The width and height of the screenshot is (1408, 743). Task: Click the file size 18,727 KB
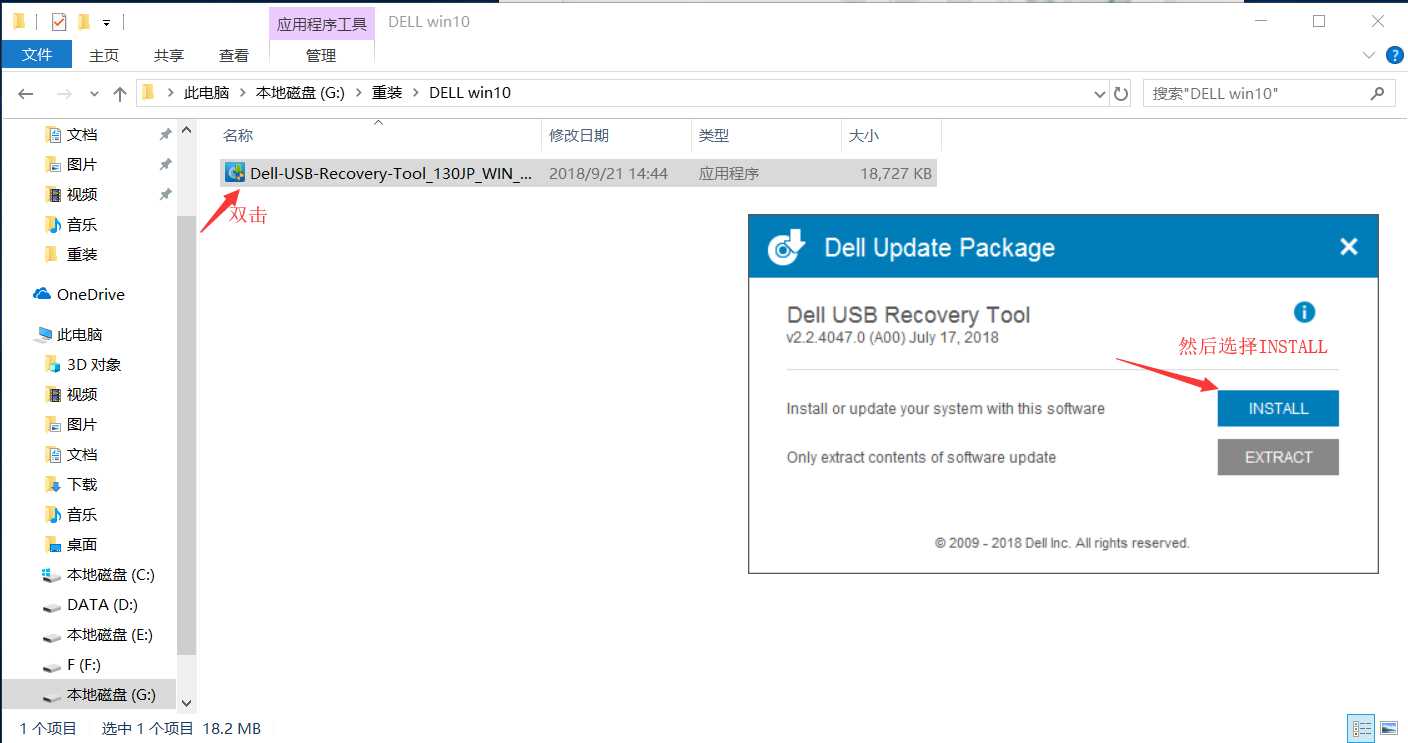tap(896, 173)
